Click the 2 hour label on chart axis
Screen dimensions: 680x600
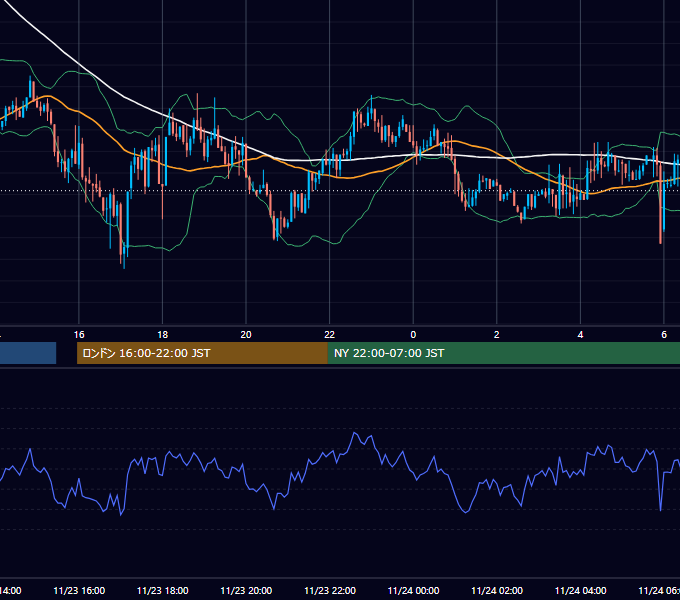tap(497, 335)
